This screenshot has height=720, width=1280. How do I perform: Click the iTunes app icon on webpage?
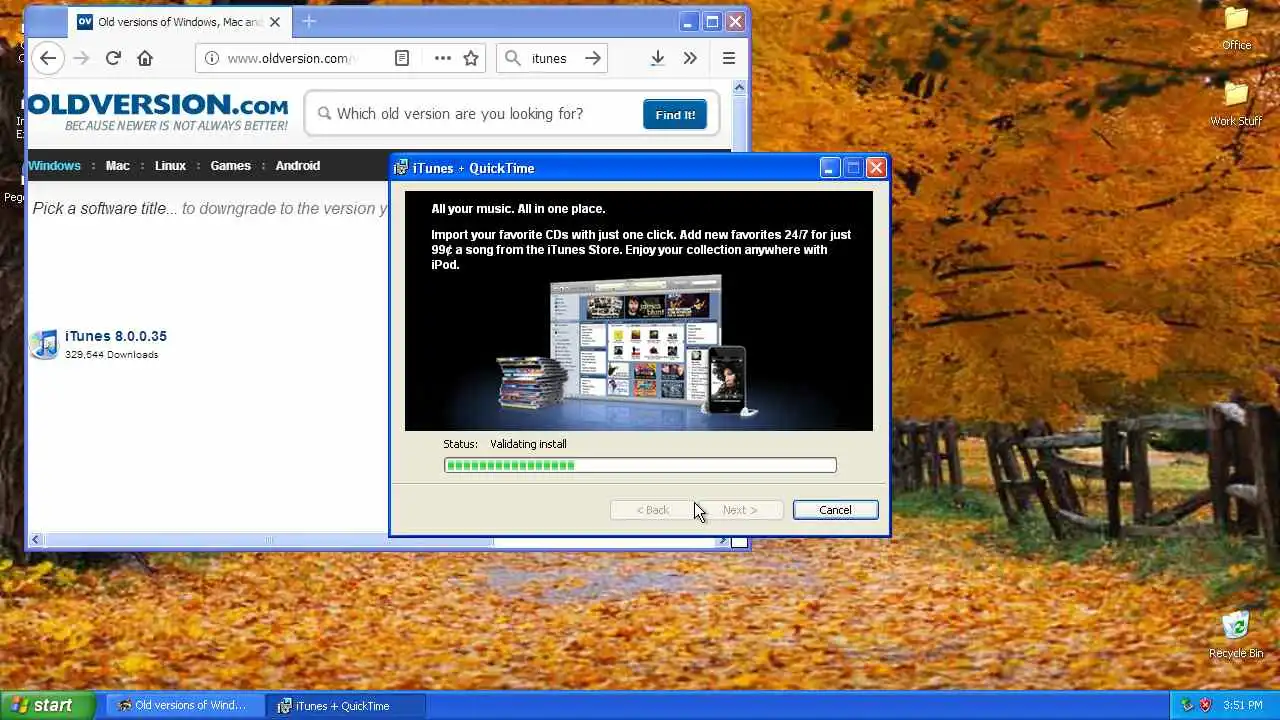(44, 344)
